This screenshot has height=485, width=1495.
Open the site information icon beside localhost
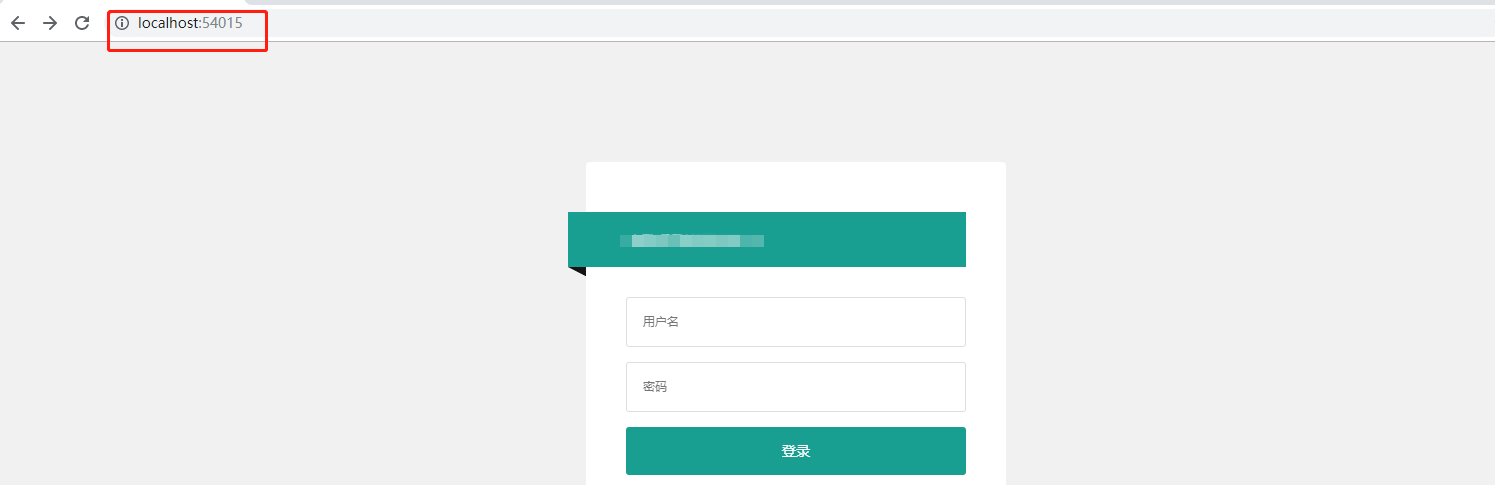pyautogui.click(x=122, y=23)
